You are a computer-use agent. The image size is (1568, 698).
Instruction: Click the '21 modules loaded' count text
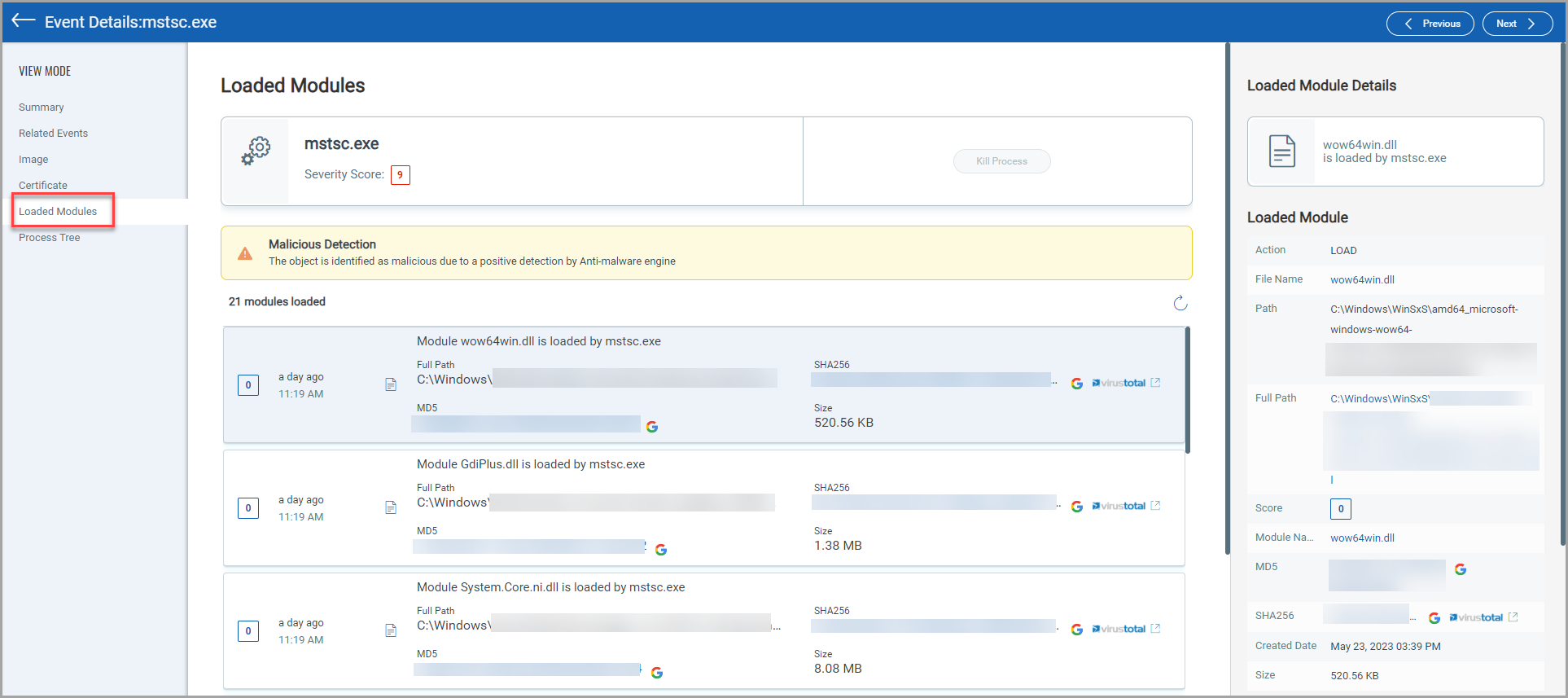point(277,301)
